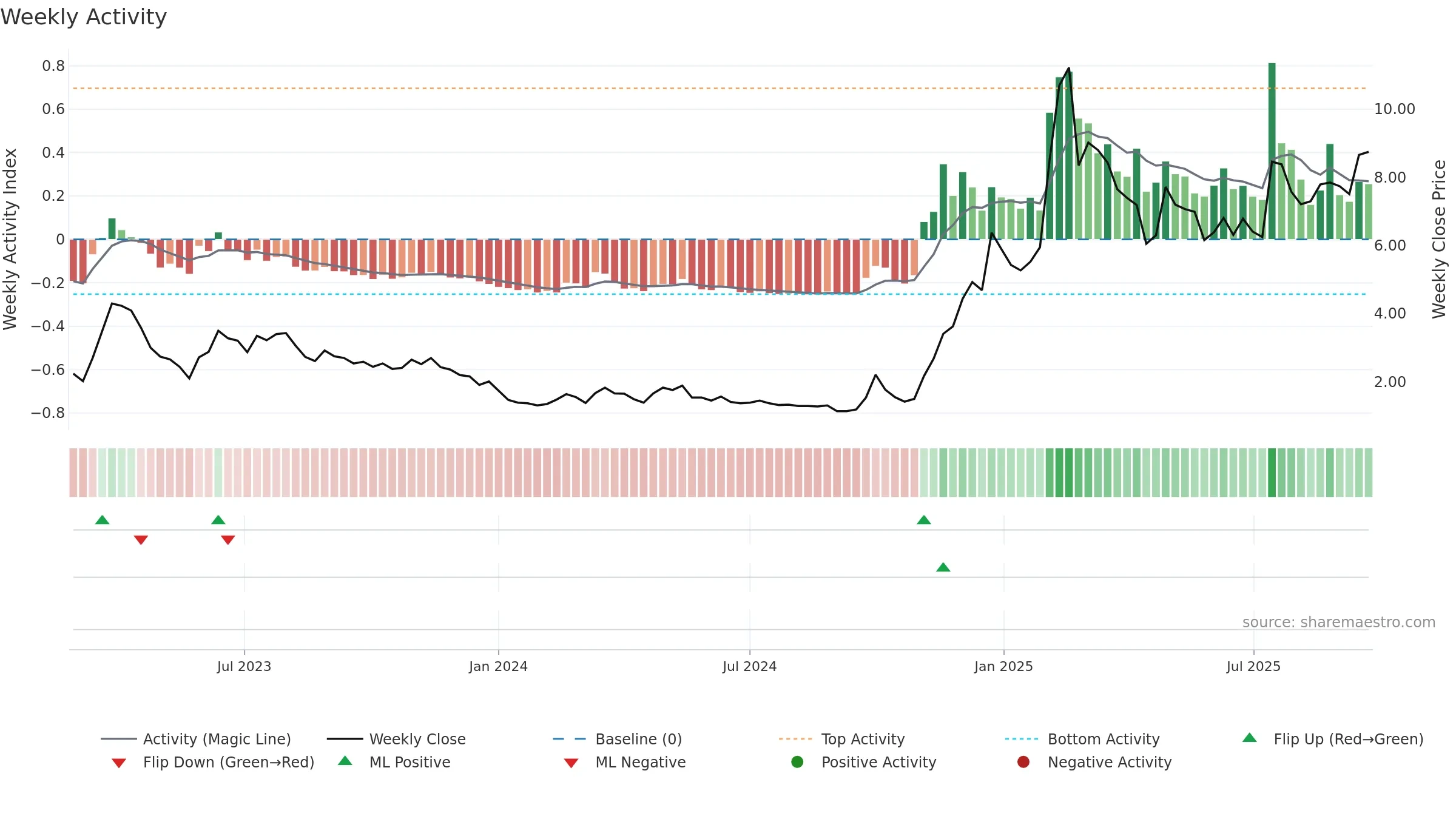1456x819 pixels.
Task: Select the flip-up marker before Jan 2025
Action: tap(924, 520)
